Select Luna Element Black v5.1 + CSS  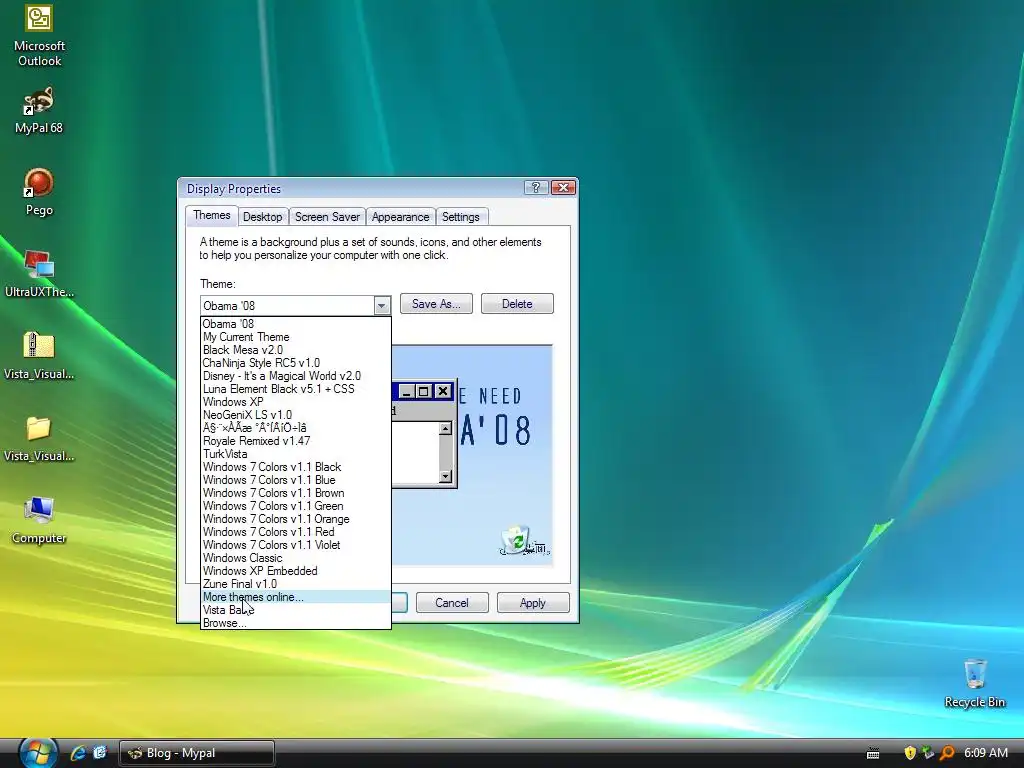click(295, 389)
